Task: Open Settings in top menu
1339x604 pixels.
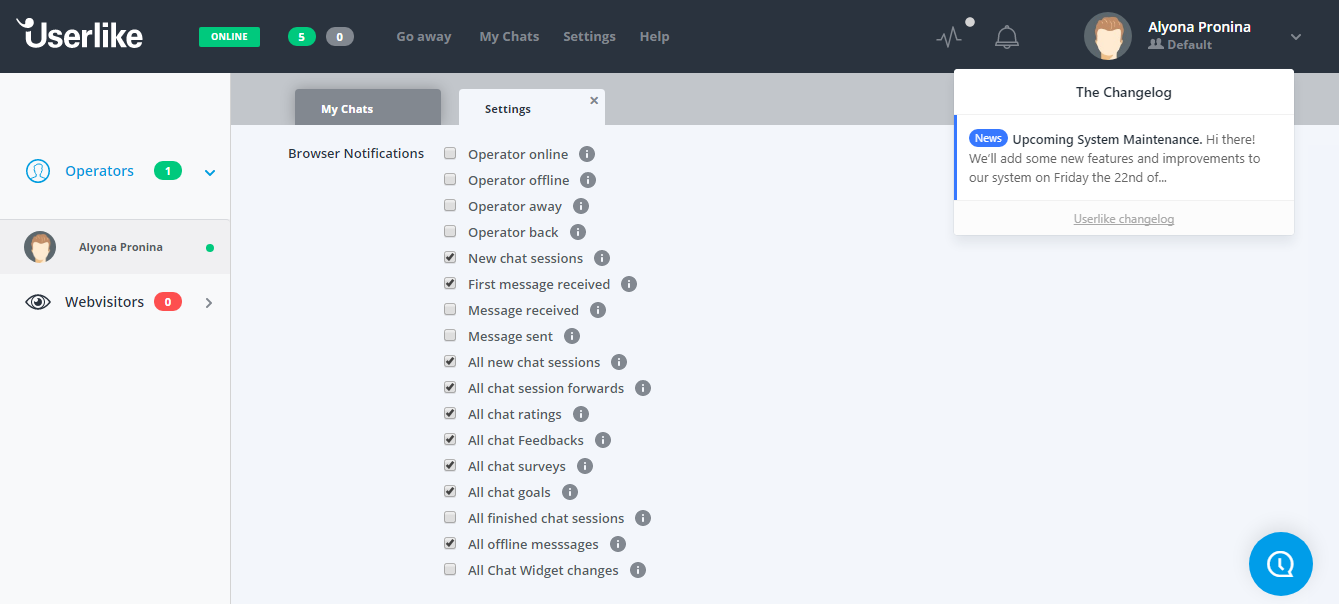Action: tap(589, 36)
